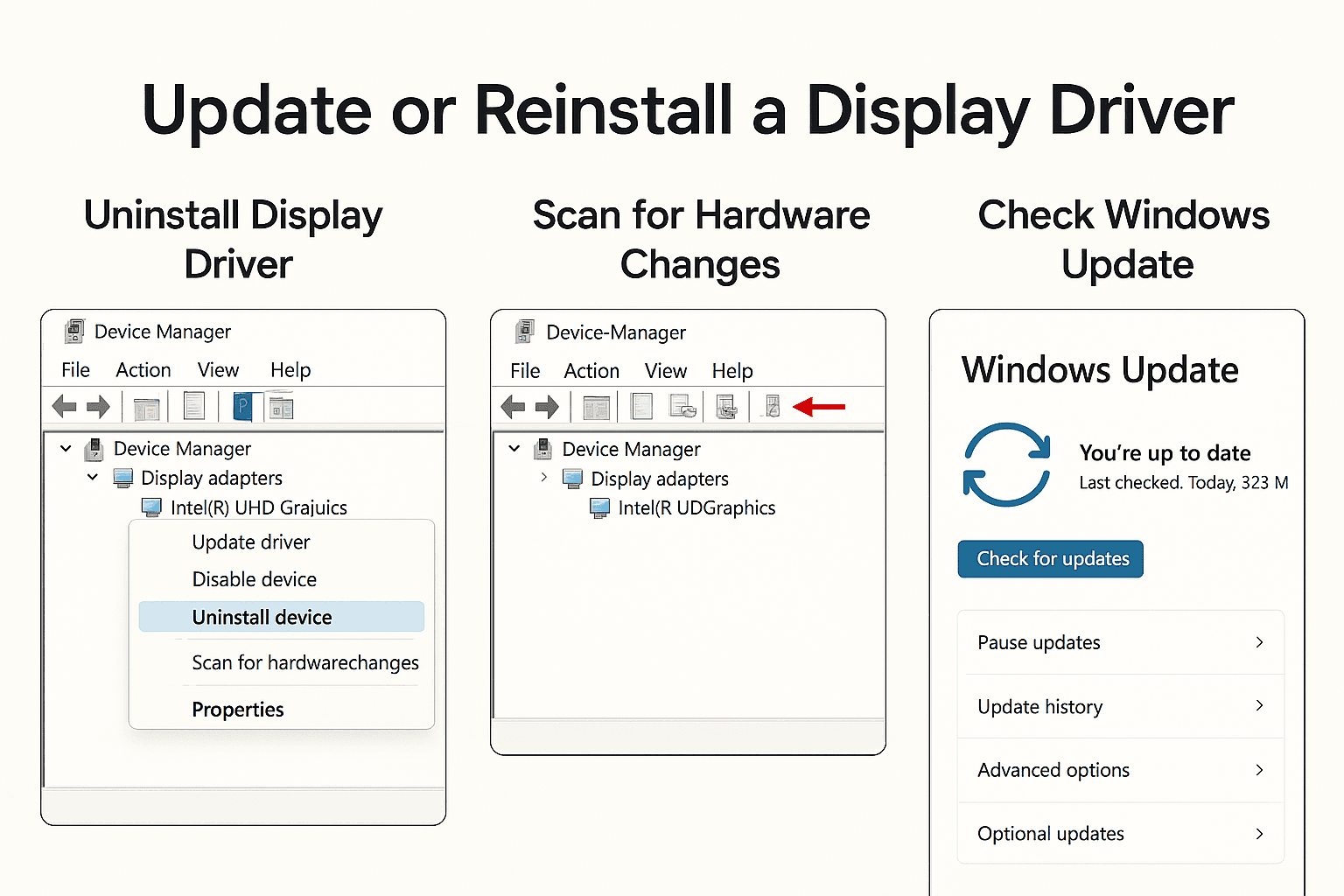Select Intel(R UDGraphics tree item

(696, 508)
